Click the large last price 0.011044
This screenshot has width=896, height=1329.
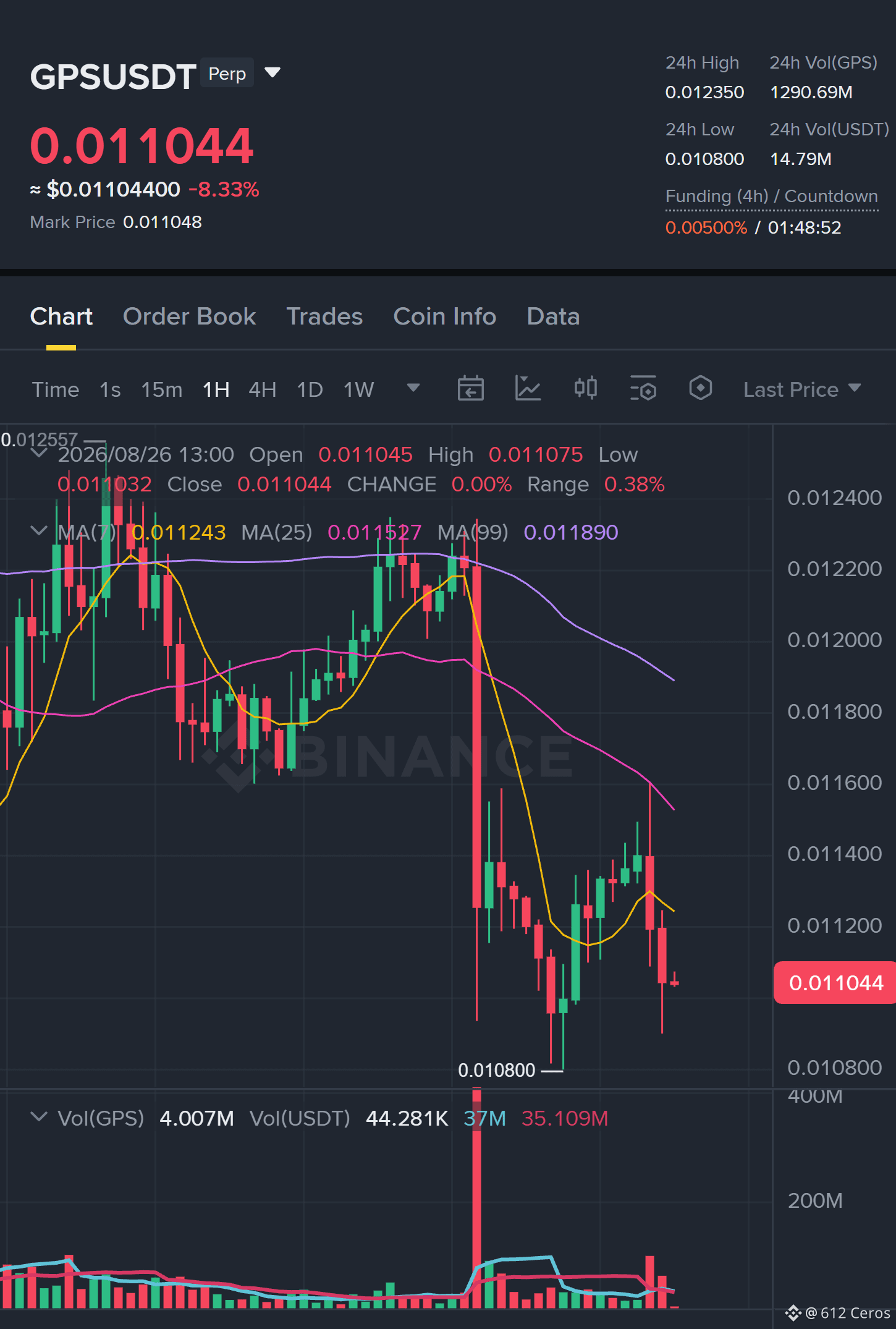pyautogui.click(x=142, y=146)
